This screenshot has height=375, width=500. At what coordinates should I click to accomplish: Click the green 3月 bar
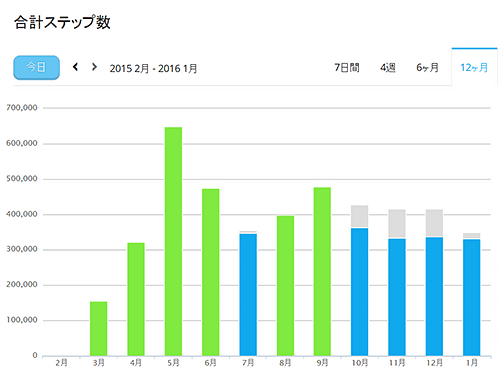pos(99,329)
